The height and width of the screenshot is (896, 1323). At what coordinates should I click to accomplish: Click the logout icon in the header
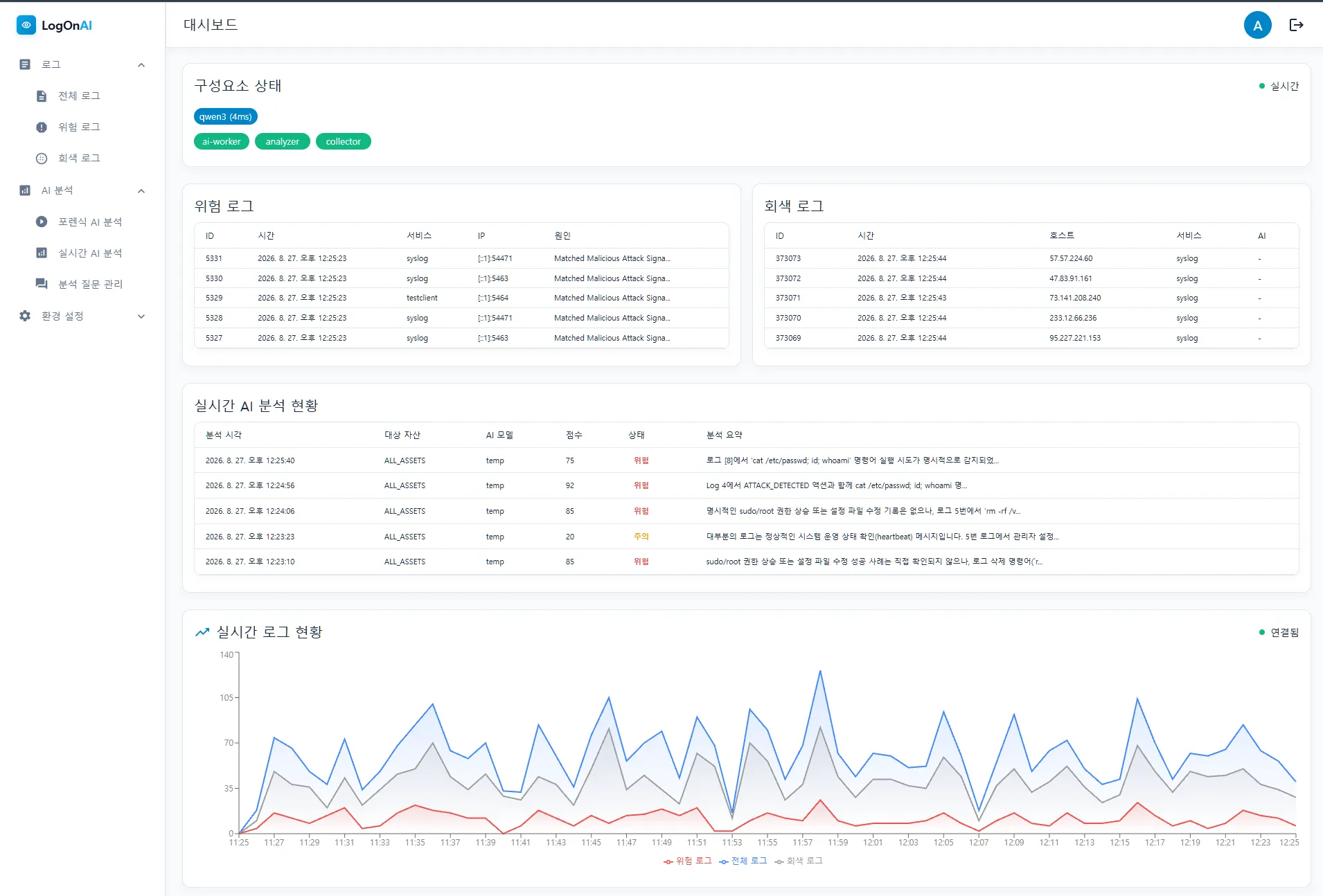[1296, 25]
